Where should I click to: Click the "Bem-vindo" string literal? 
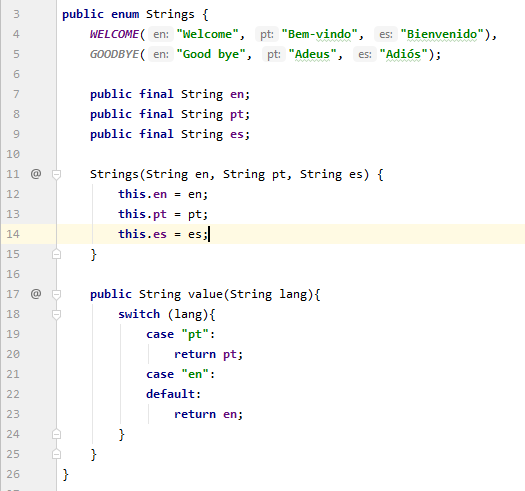(x=319, y=34)
